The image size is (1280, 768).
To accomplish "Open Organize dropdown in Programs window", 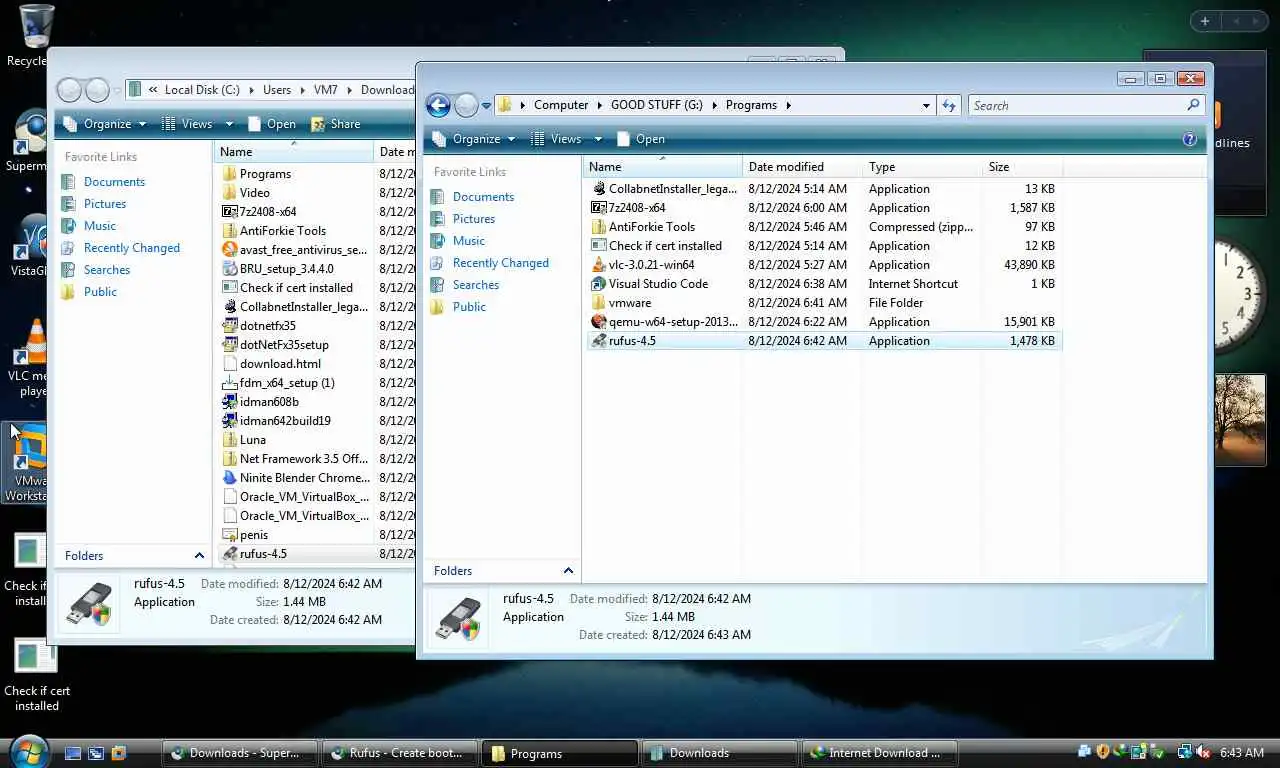I will point(474,139).
